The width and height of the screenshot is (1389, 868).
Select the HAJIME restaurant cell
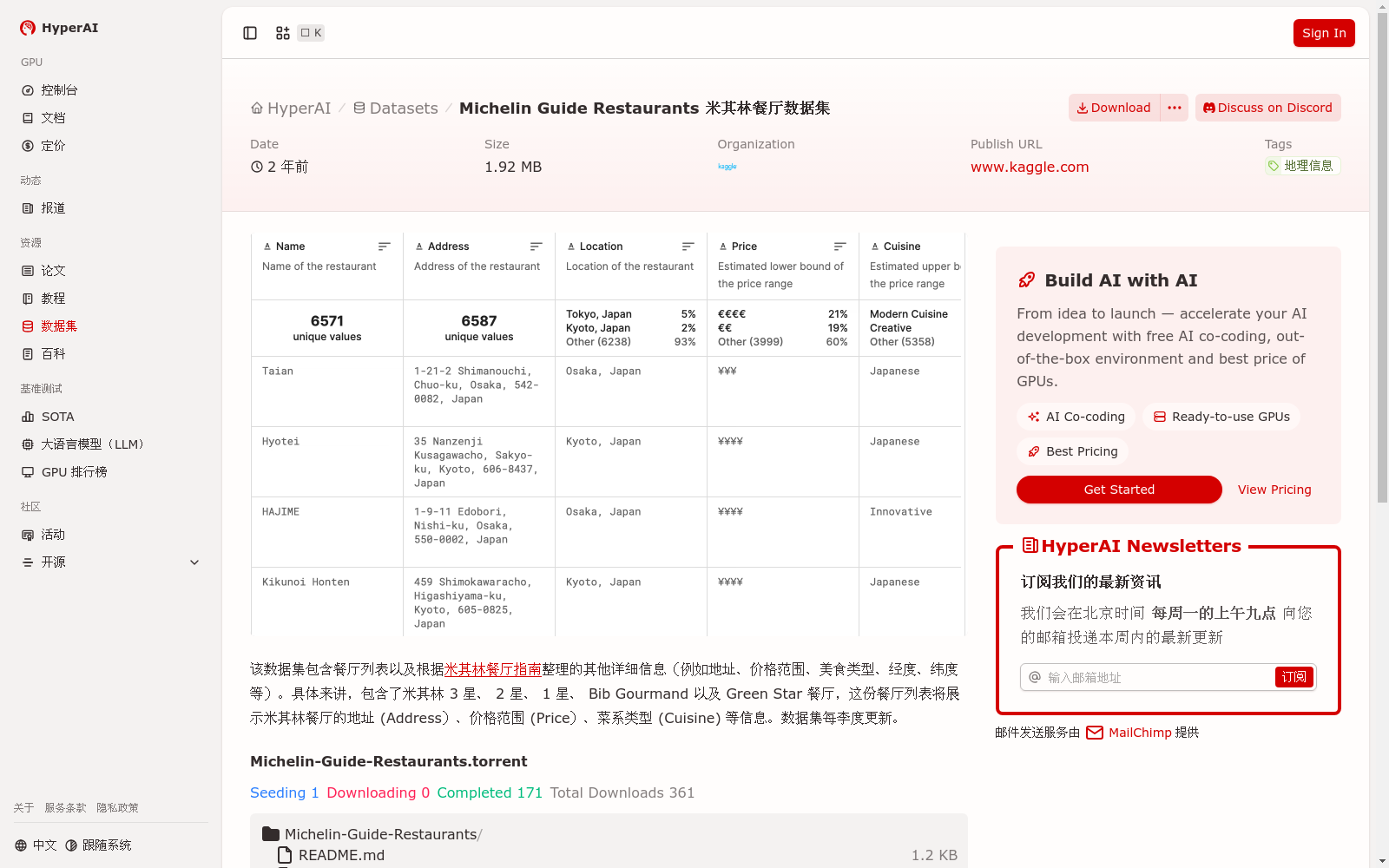[327, 532]
